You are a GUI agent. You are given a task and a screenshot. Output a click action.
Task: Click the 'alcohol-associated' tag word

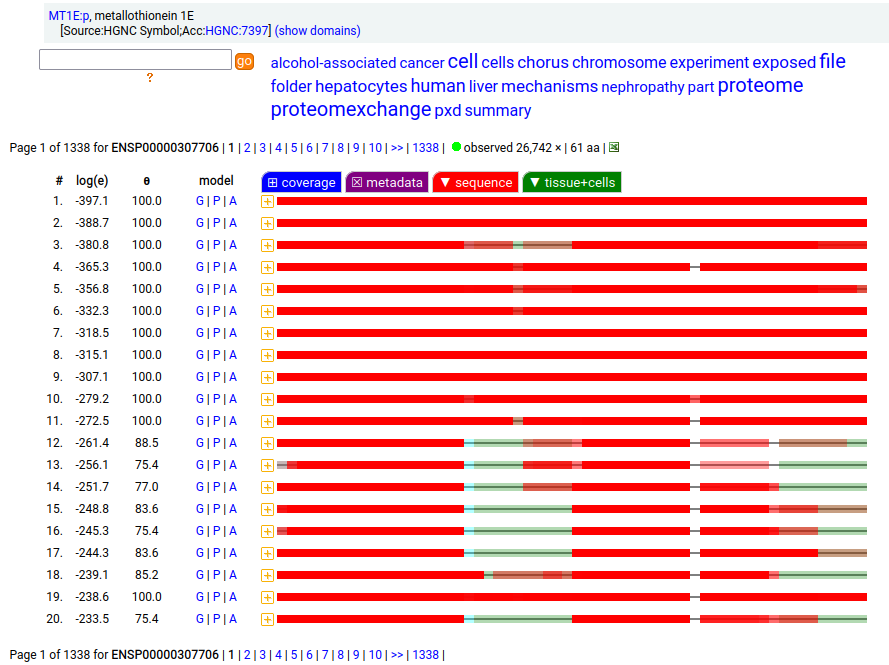click(x=333, y=63)
